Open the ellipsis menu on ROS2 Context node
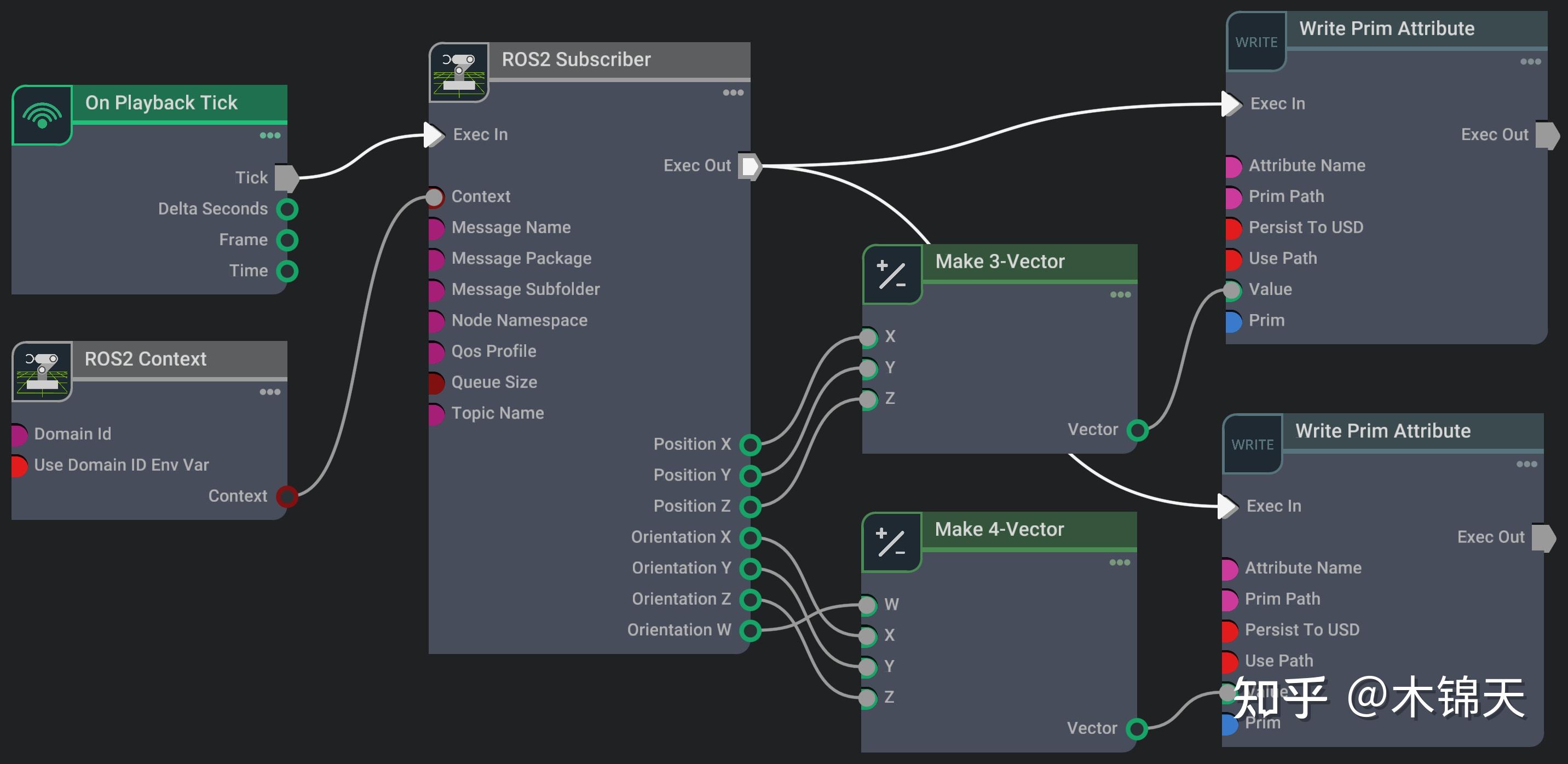Screen dimensions: 1568x764 pos(270,392)
